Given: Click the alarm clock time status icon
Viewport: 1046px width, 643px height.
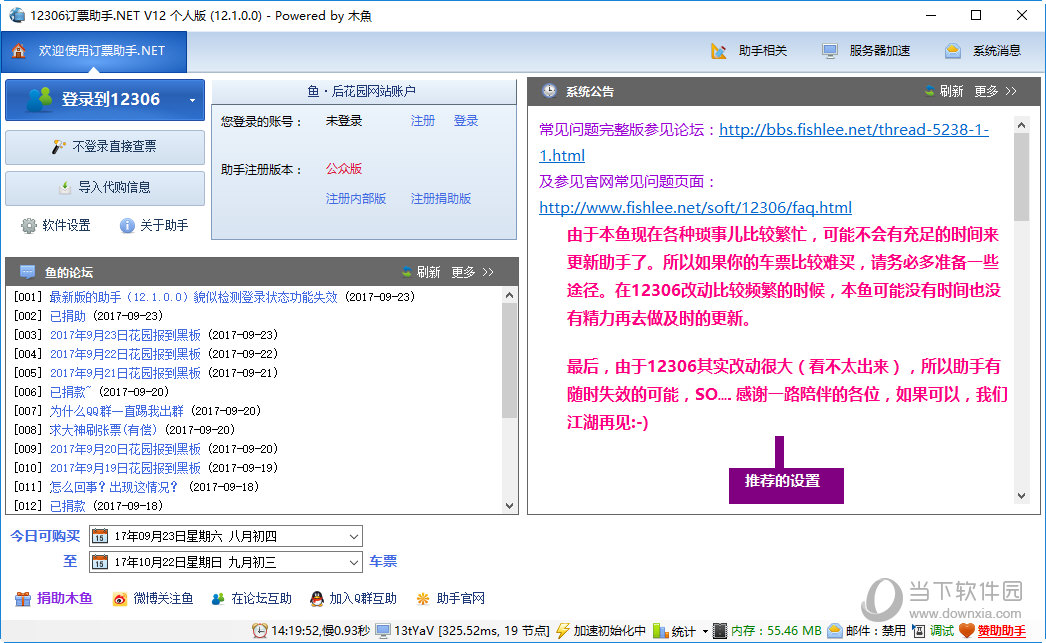Looking at the screenshot, I should (259, 630).
